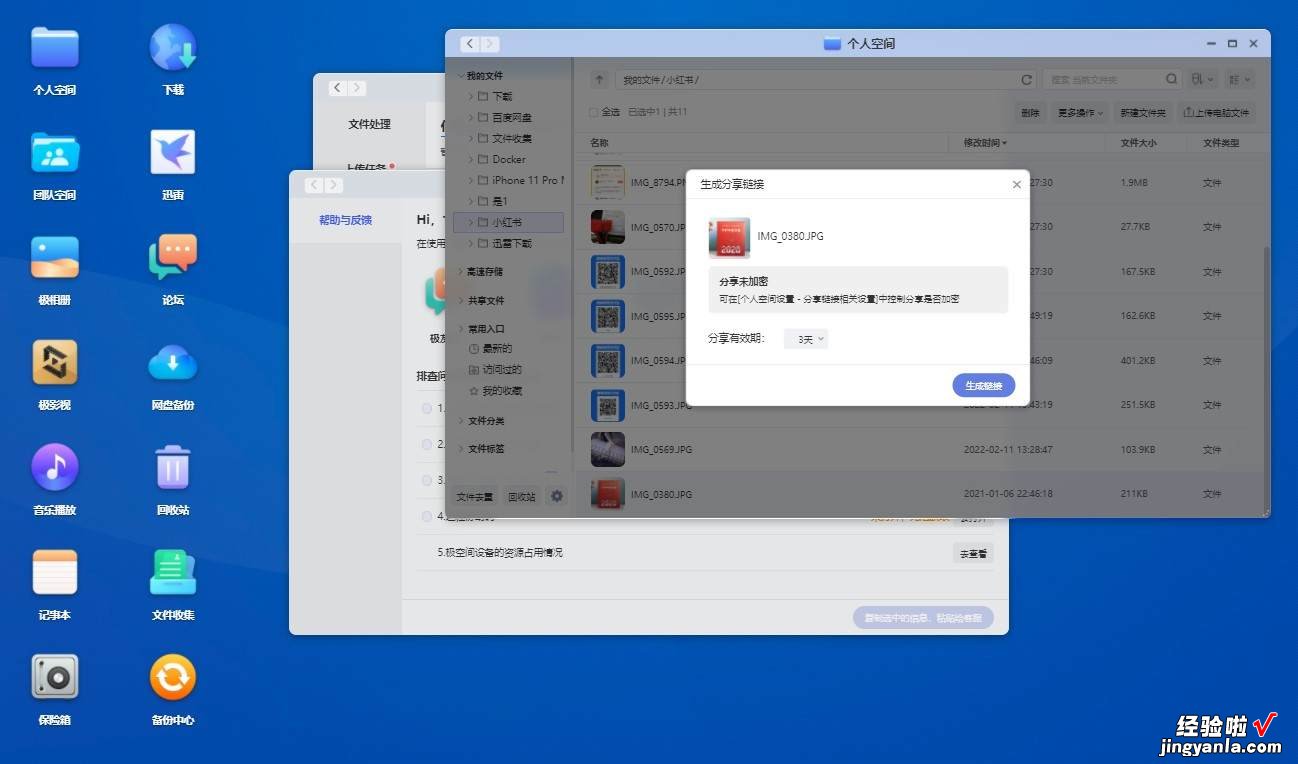Click the 文件去重 button
1298x764 pixels.
[475, 497]
